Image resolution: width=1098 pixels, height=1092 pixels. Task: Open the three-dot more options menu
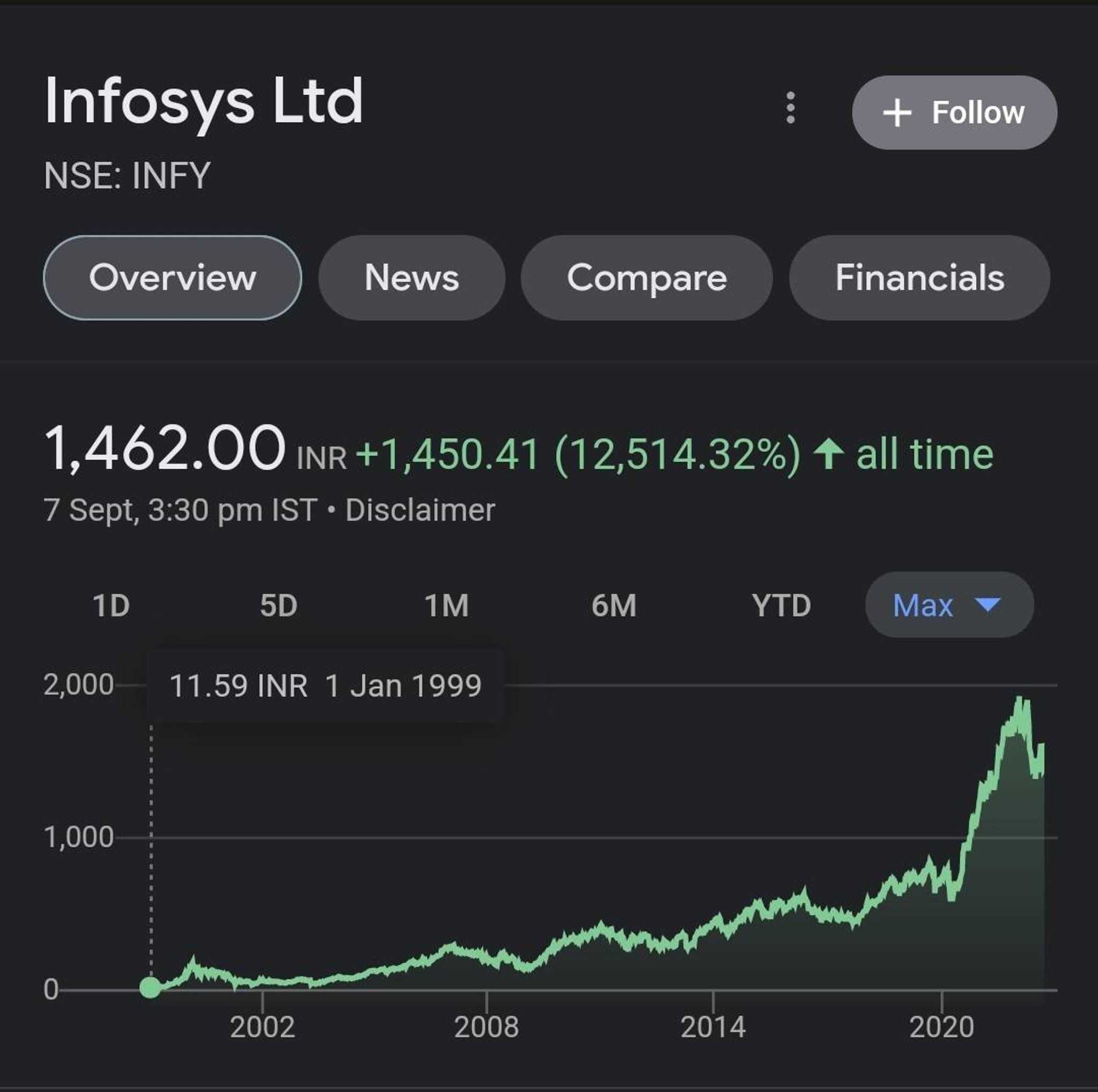(791, 108)
